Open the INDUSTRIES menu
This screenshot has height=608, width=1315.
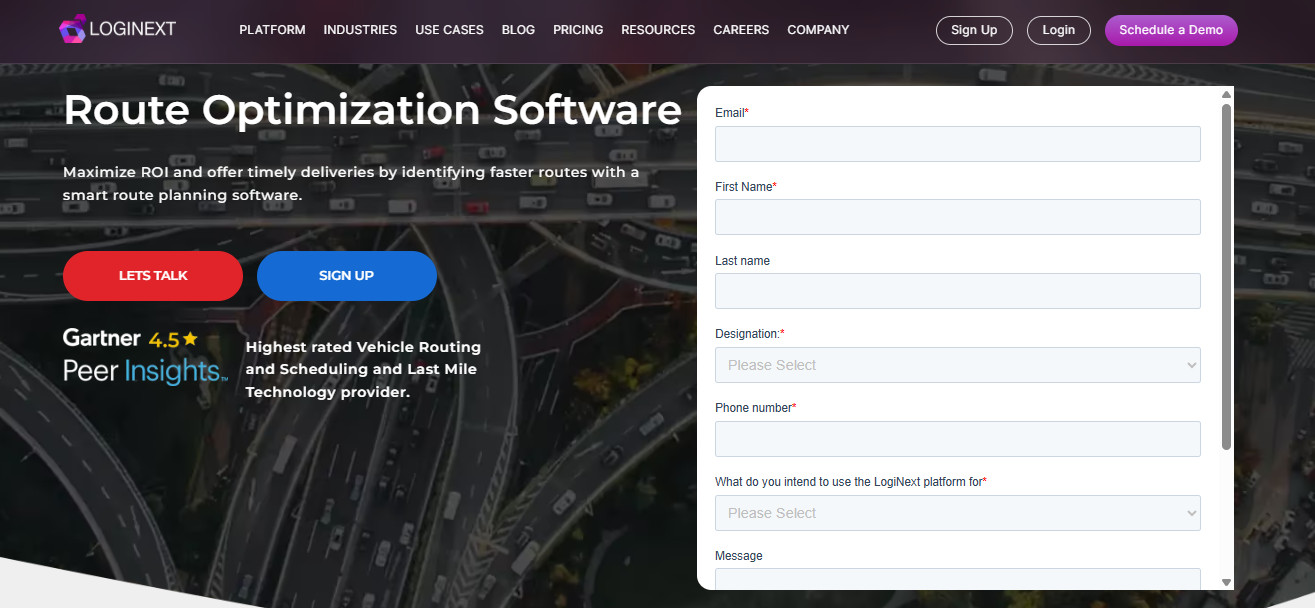pyautogui.click(x=360, y=30)
